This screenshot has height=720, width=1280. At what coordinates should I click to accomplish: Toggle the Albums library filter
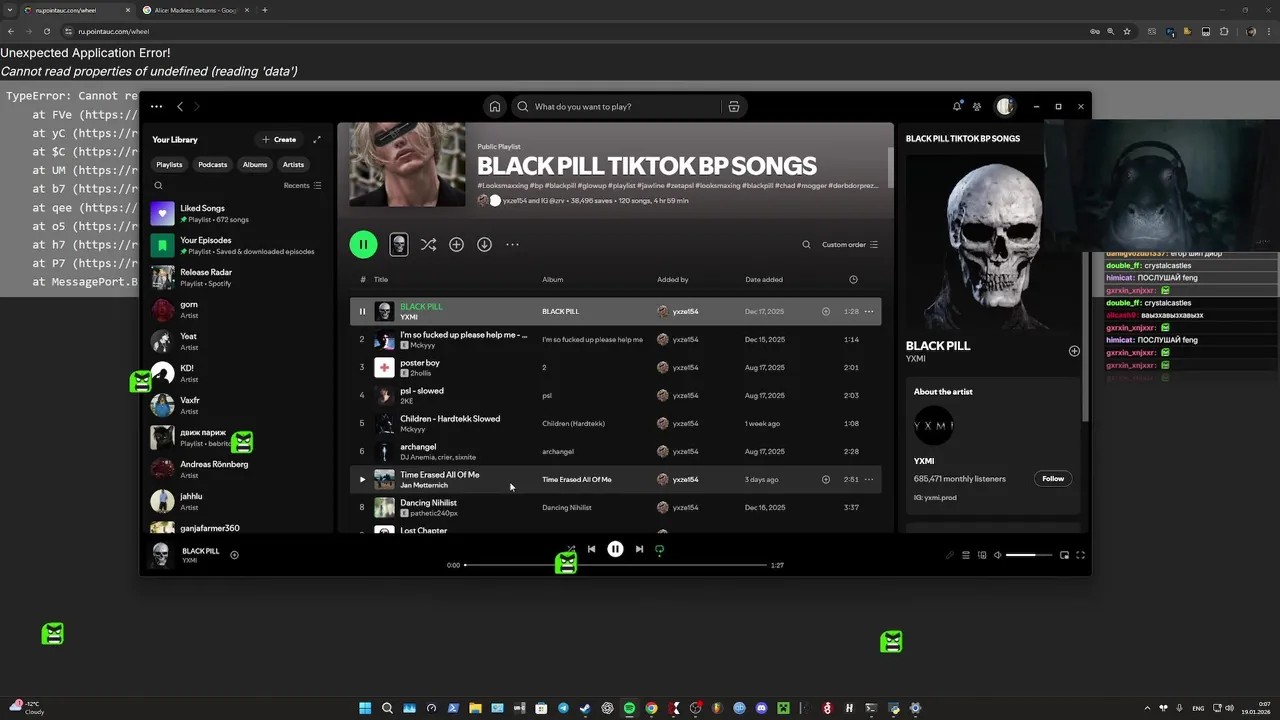coord(255,164)
